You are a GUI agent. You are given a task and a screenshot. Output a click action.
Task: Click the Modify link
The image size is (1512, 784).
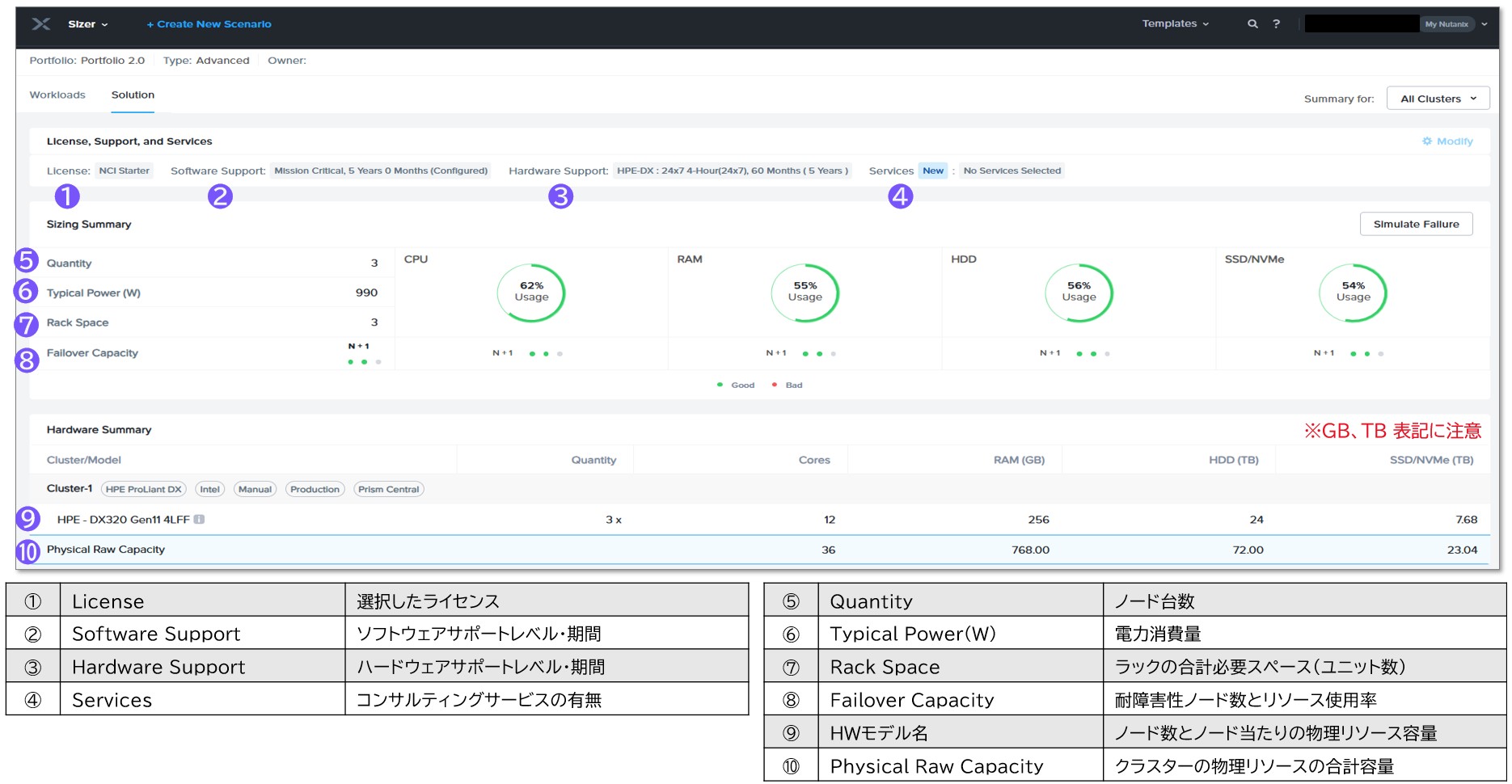(1455, 141)
